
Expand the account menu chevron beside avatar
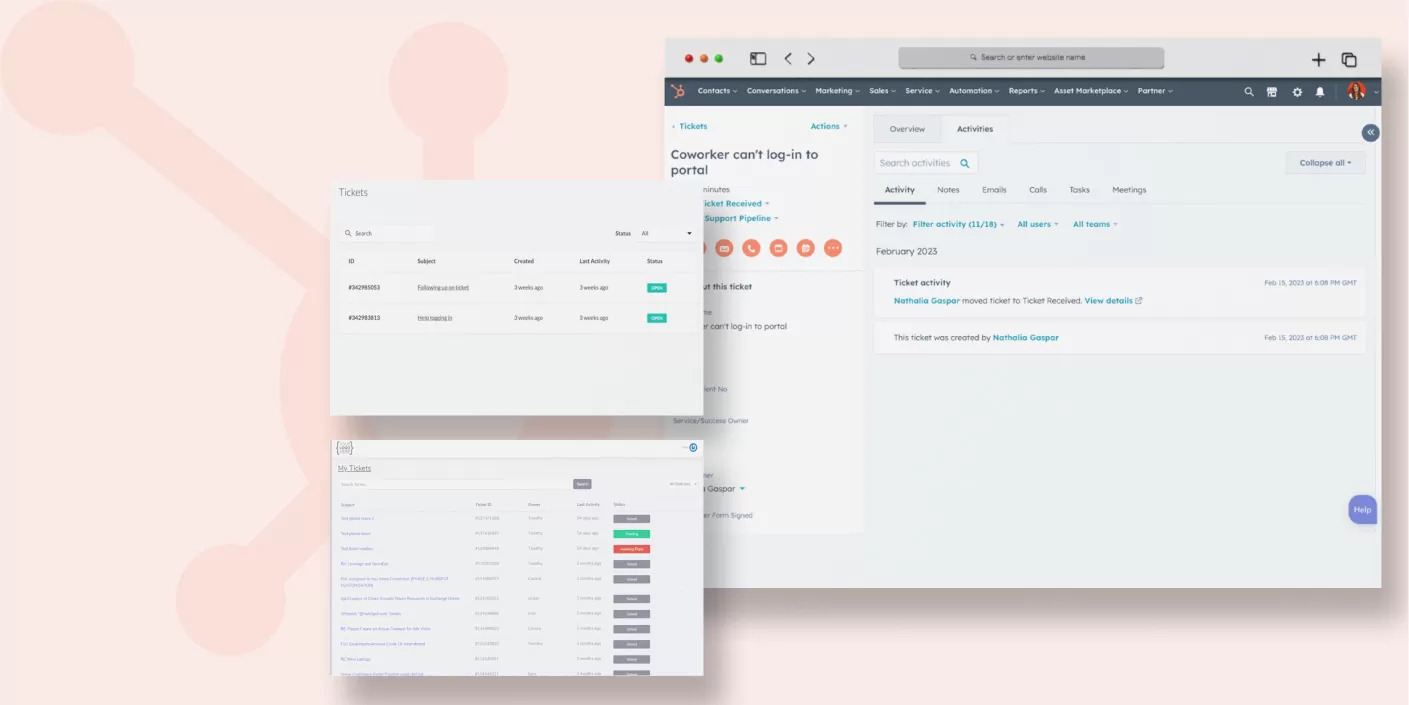tap(1375, 92)
